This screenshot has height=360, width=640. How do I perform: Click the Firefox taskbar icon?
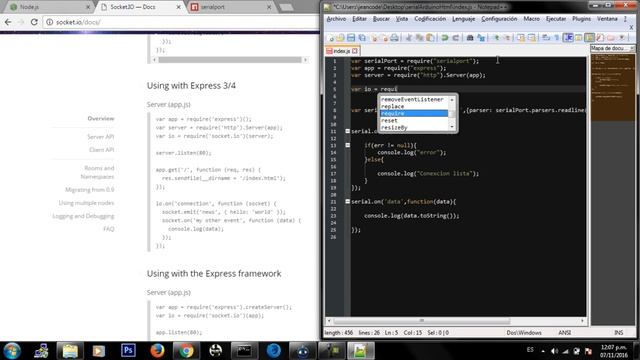157,350
